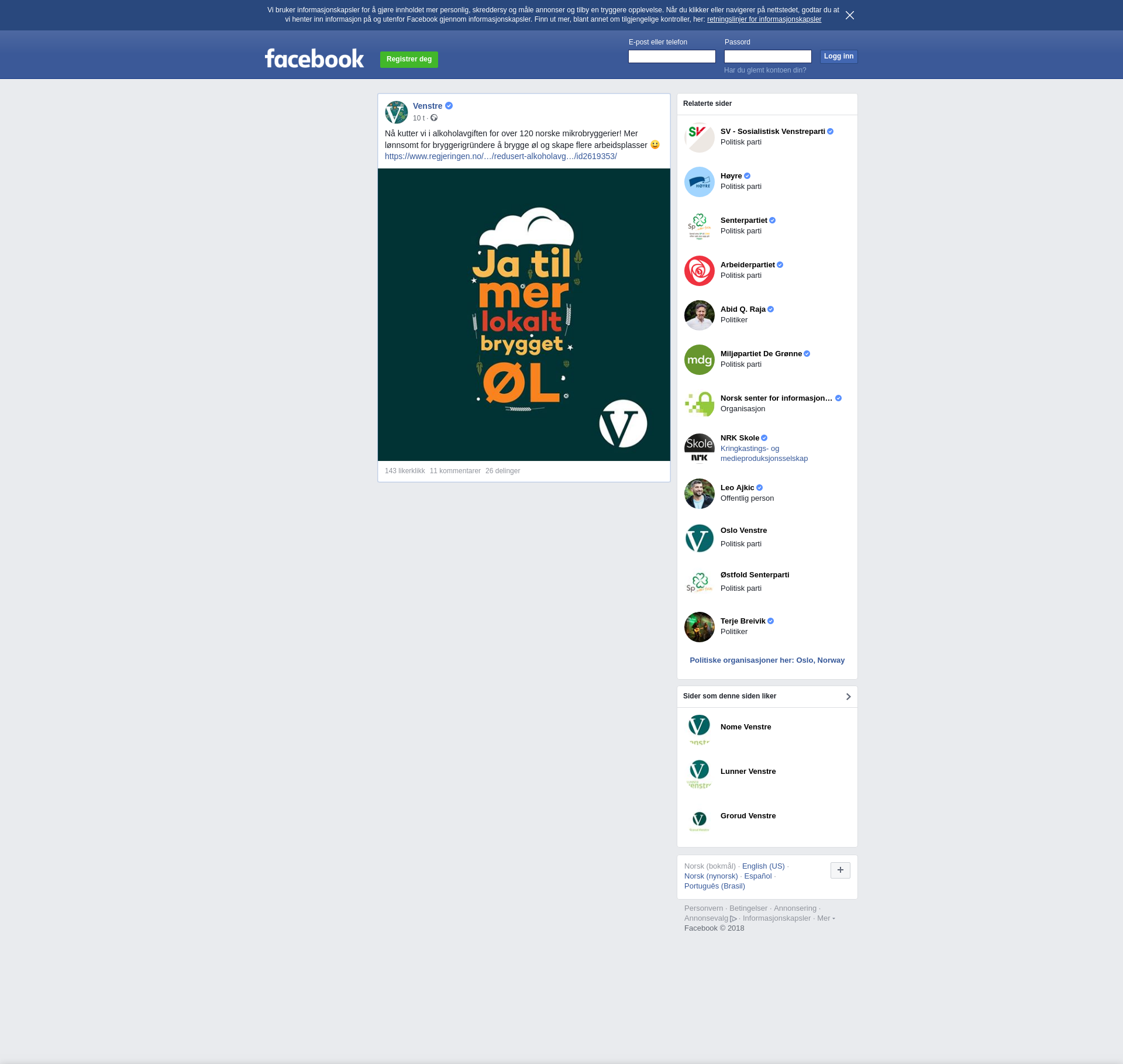Click the Venstre page avatar in post
The image size is (1123, 1064).
click(397, 112)
